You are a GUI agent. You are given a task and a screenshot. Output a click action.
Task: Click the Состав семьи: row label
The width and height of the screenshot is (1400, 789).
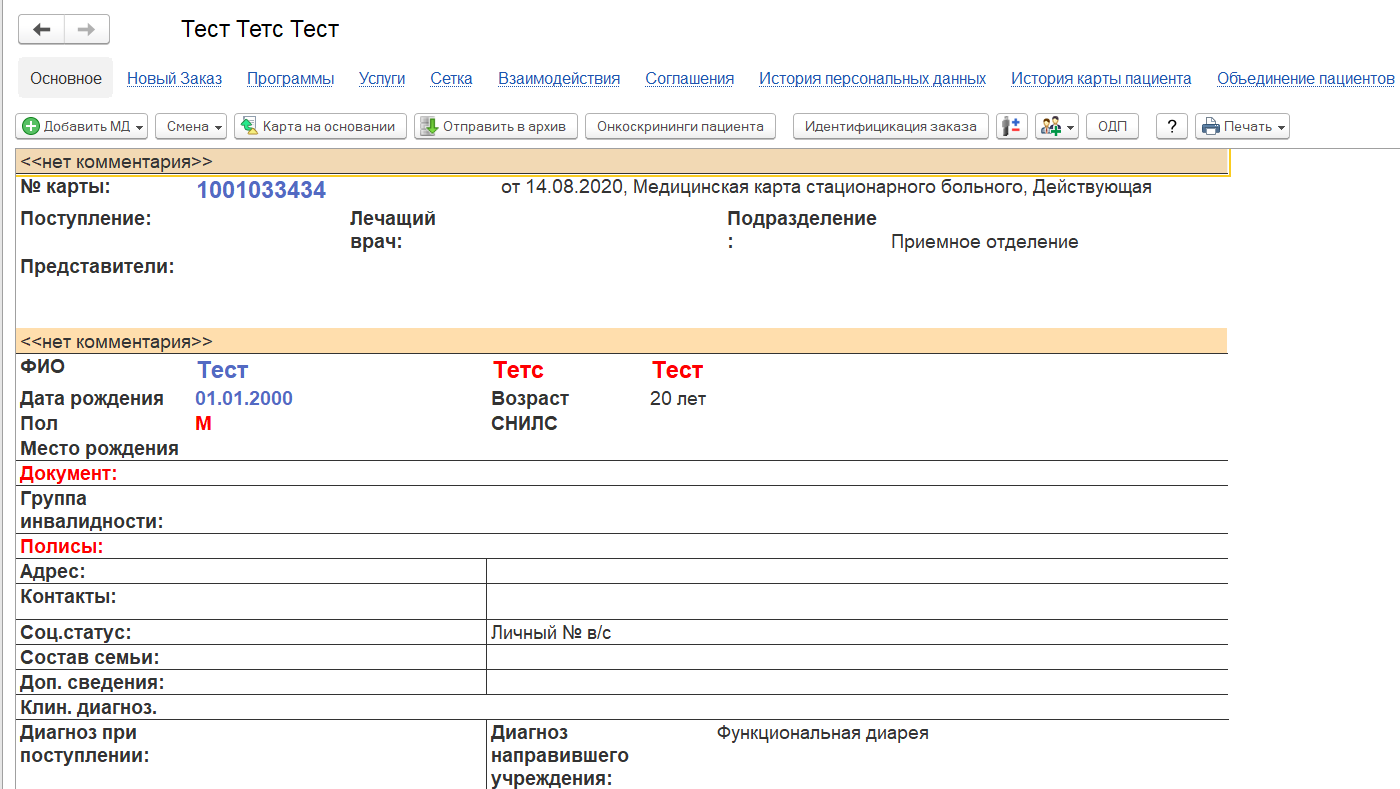click(90, 657)
